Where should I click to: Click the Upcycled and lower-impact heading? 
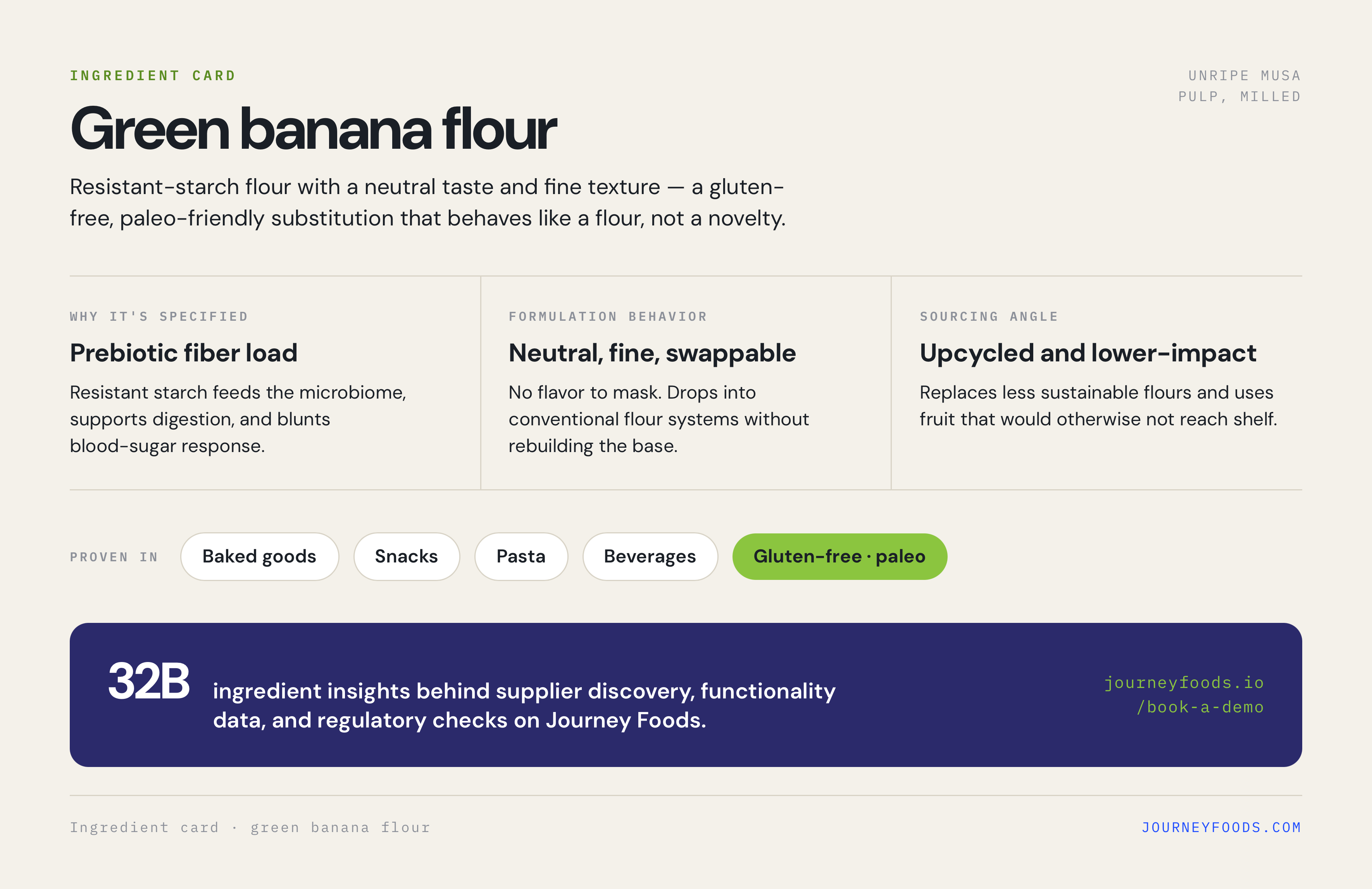[1088, 353]
